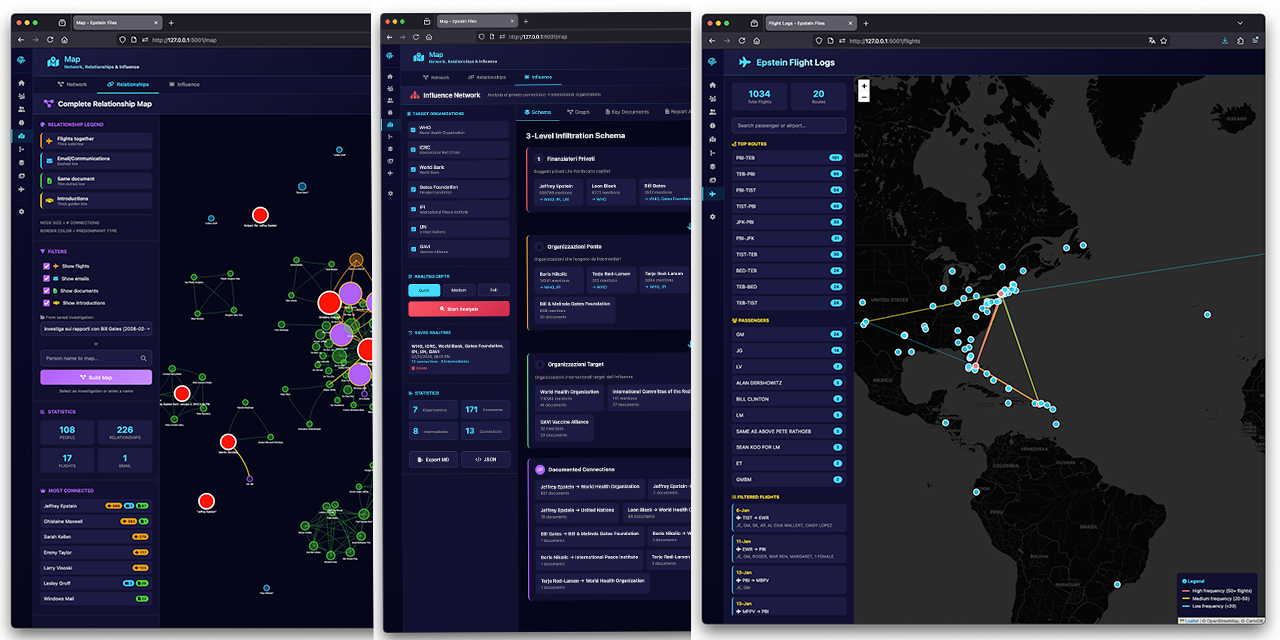The width and height of the screenshot is (1280, 640).
Task: Click Export MD button
Action: (432, 460)
